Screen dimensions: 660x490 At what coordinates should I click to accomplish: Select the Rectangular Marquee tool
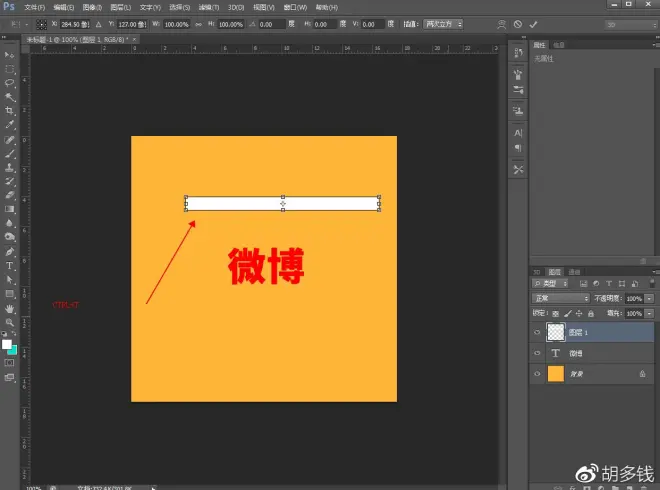click(9, 69)
